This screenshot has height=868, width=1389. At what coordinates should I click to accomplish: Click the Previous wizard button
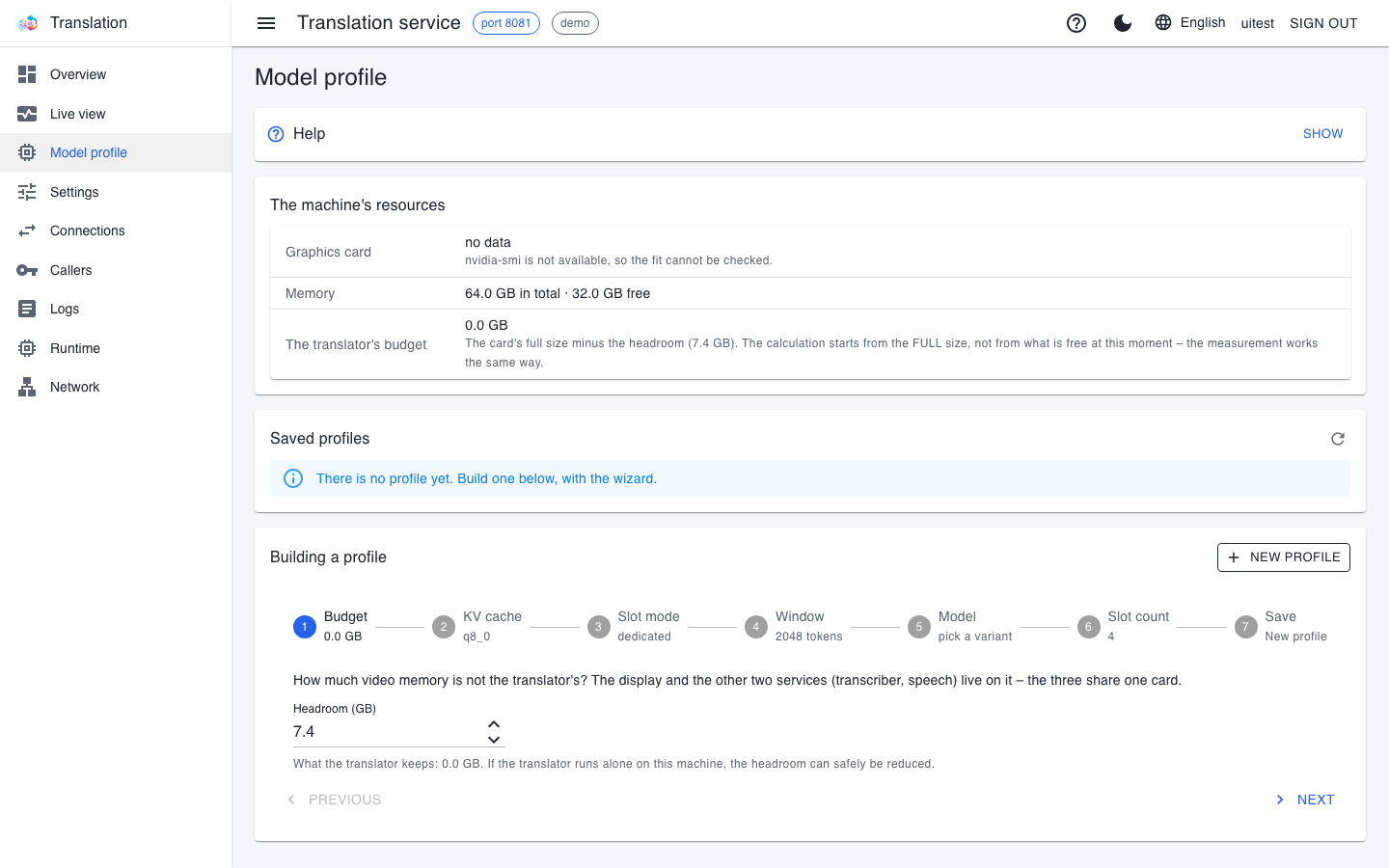[334, 800]
